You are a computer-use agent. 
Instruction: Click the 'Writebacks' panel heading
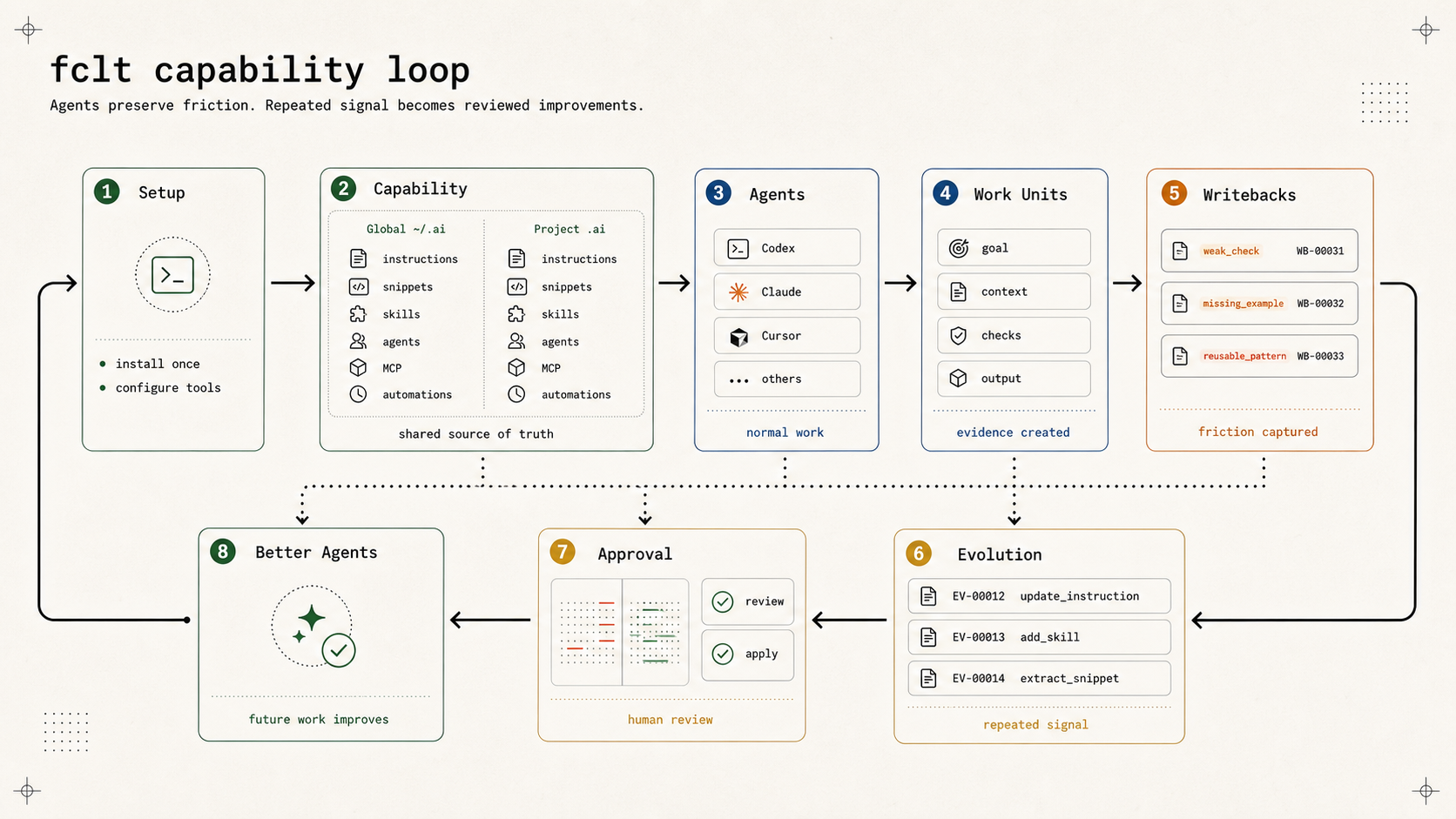click(1250, 195)
